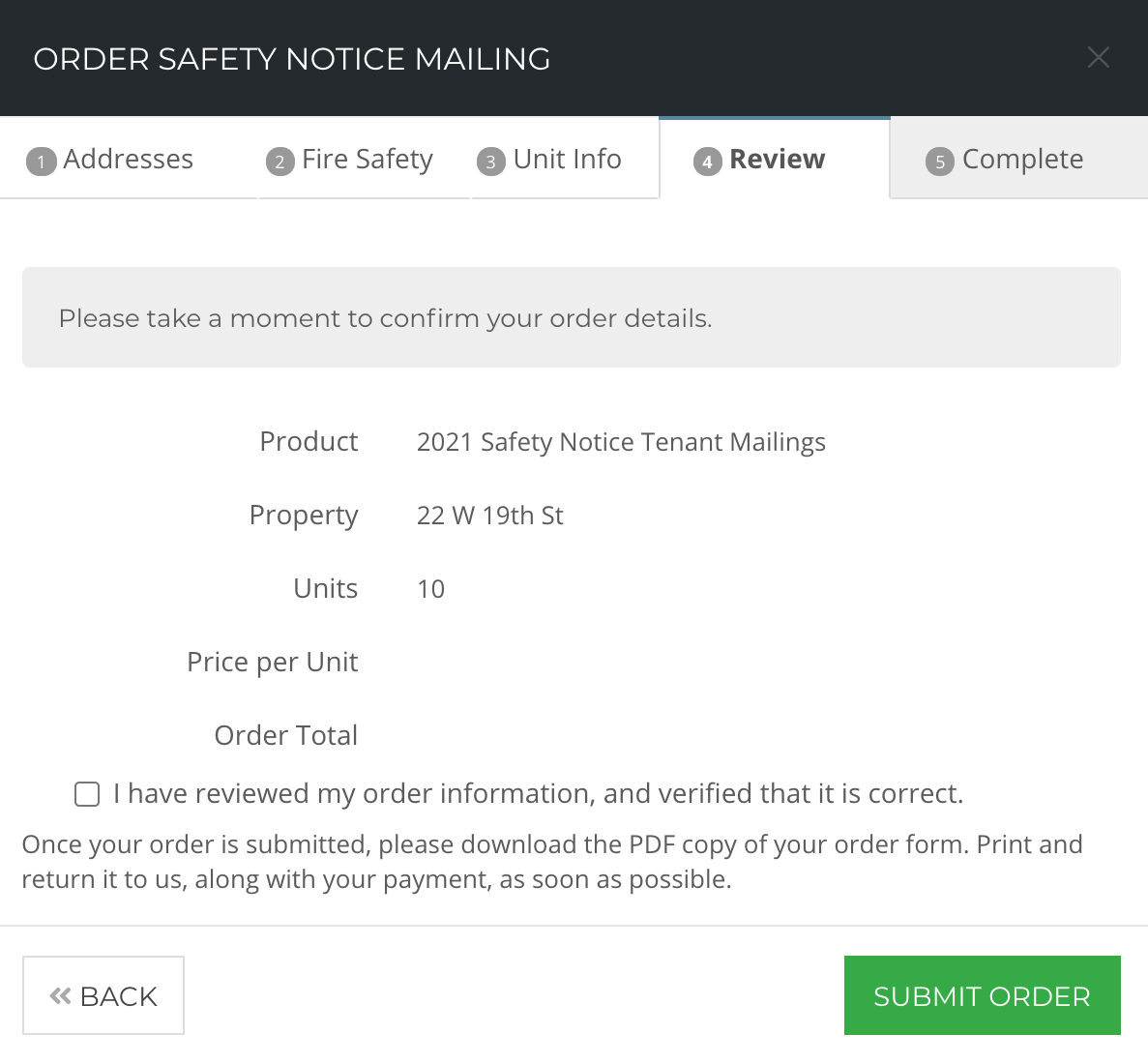Submit the order with green button
This screenshot has width=1148, height=1064.
point(982,995)
